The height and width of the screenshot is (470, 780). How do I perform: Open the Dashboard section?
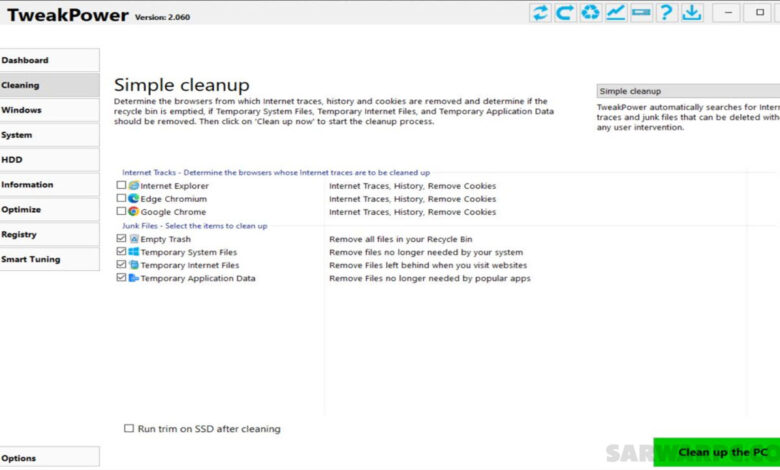point(49,60)
